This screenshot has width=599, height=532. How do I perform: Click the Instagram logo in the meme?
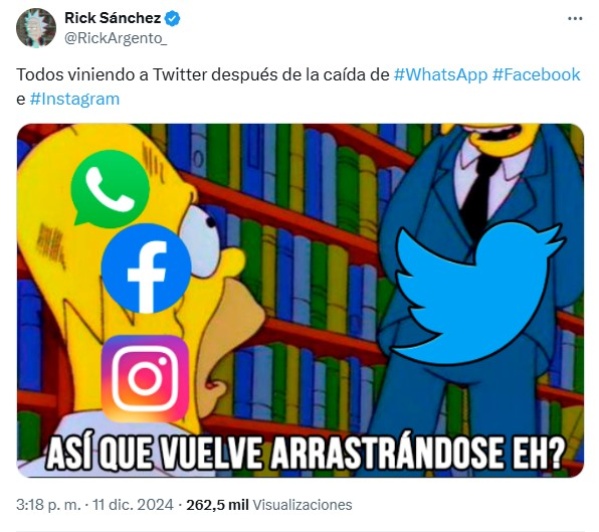click(146, 378)
